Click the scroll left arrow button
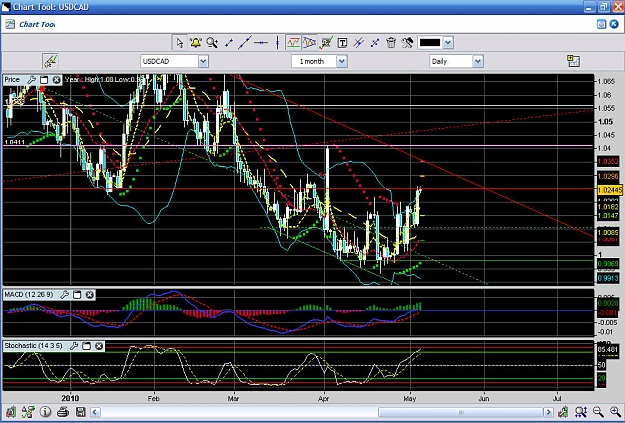Screen dimensions: 625x423 point(96,412)
